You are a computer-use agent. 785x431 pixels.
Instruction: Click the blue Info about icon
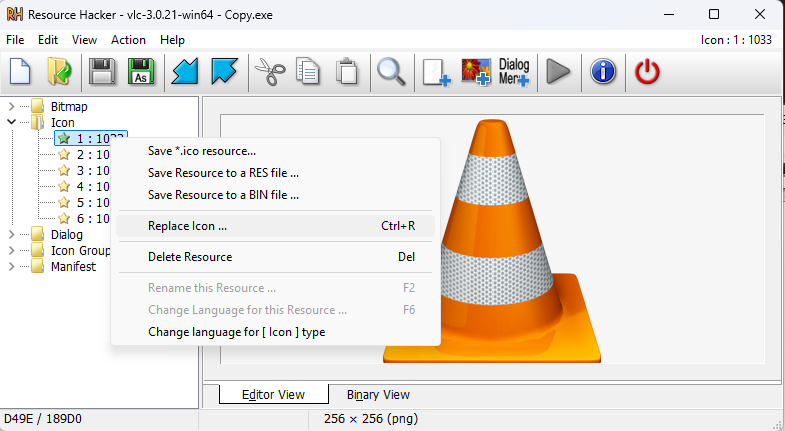(603, 72)
